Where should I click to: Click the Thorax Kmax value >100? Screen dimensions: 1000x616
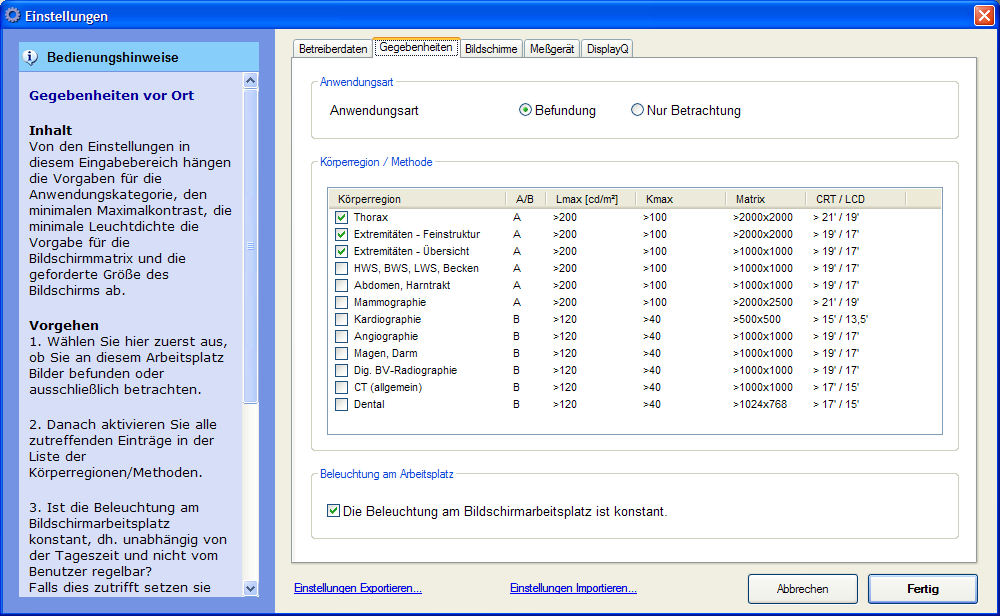[654, 217]
